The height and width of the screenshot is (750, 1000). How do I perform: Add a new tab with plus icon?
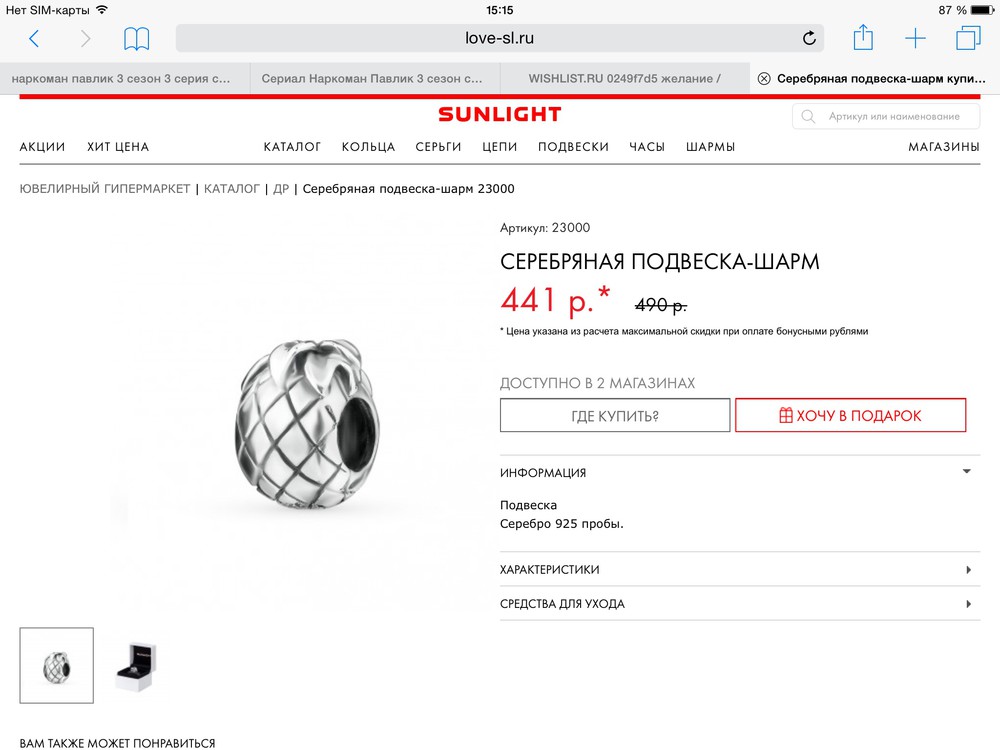[x=915, y=38]
